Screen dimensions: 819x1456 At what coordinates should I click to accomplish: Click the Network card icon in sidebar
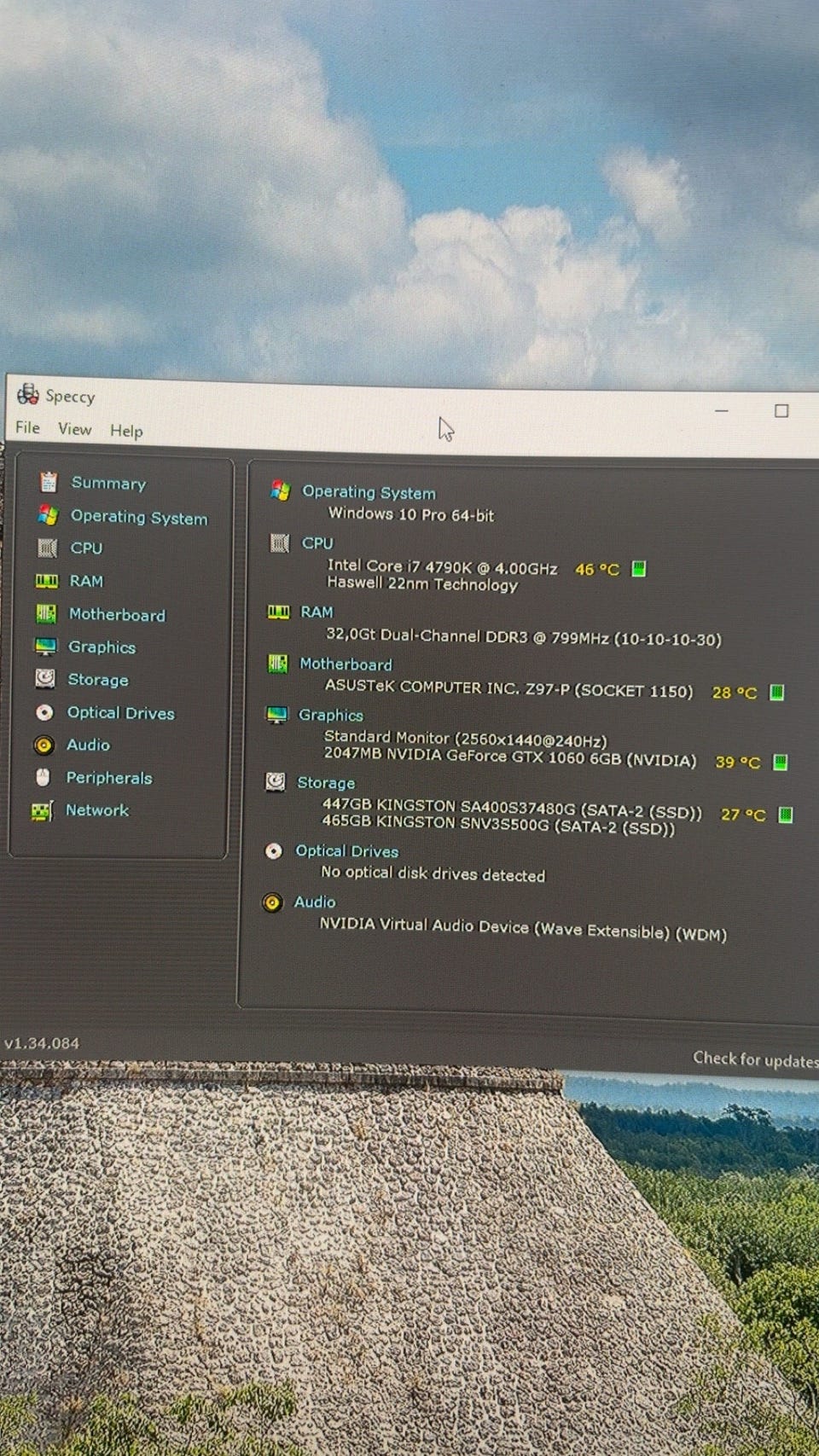(42, 810)
